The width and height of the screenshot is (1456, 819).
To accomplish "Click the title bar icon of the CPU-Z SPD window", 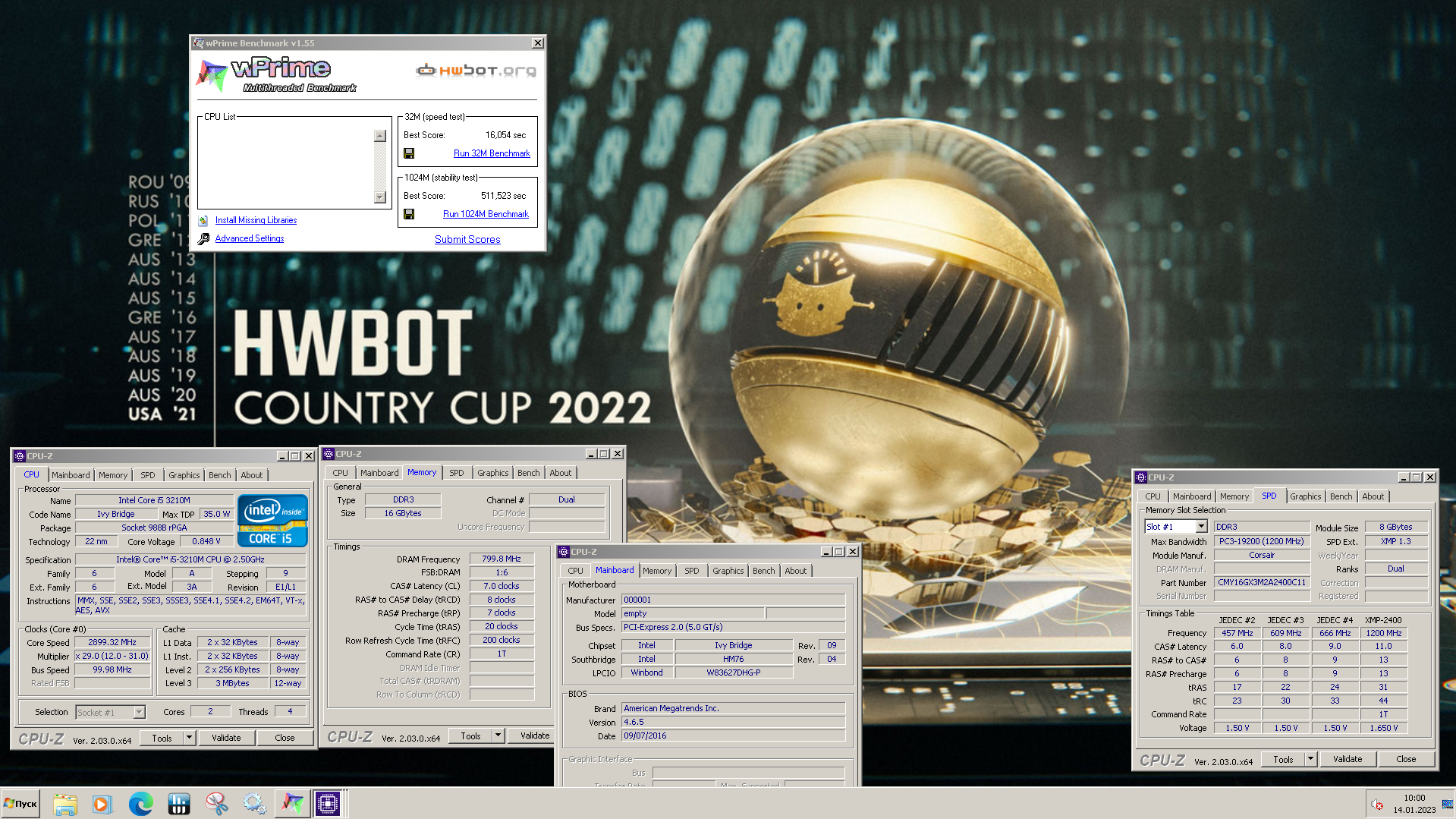I will coord(1140,477).
